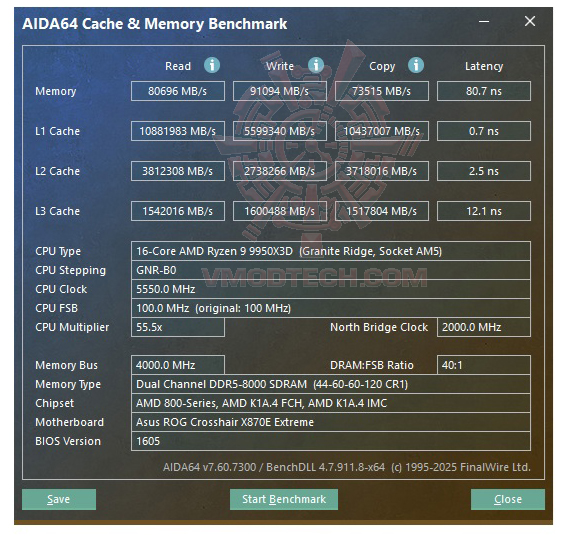Select L1 Cache copy 10437007 MB/s

382,131
